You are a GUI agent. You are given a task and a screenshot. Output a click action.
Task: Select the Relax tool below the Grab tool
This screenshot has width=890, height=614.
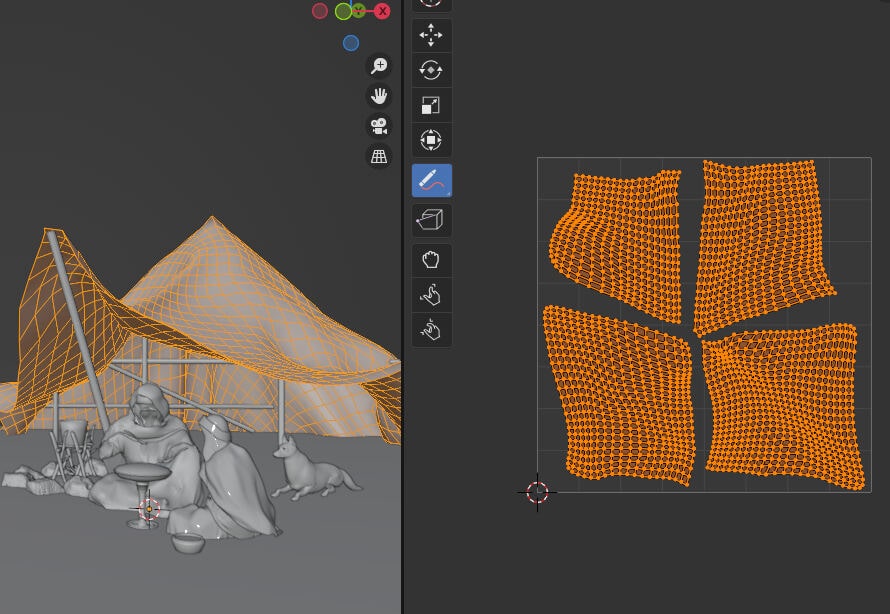431,294
